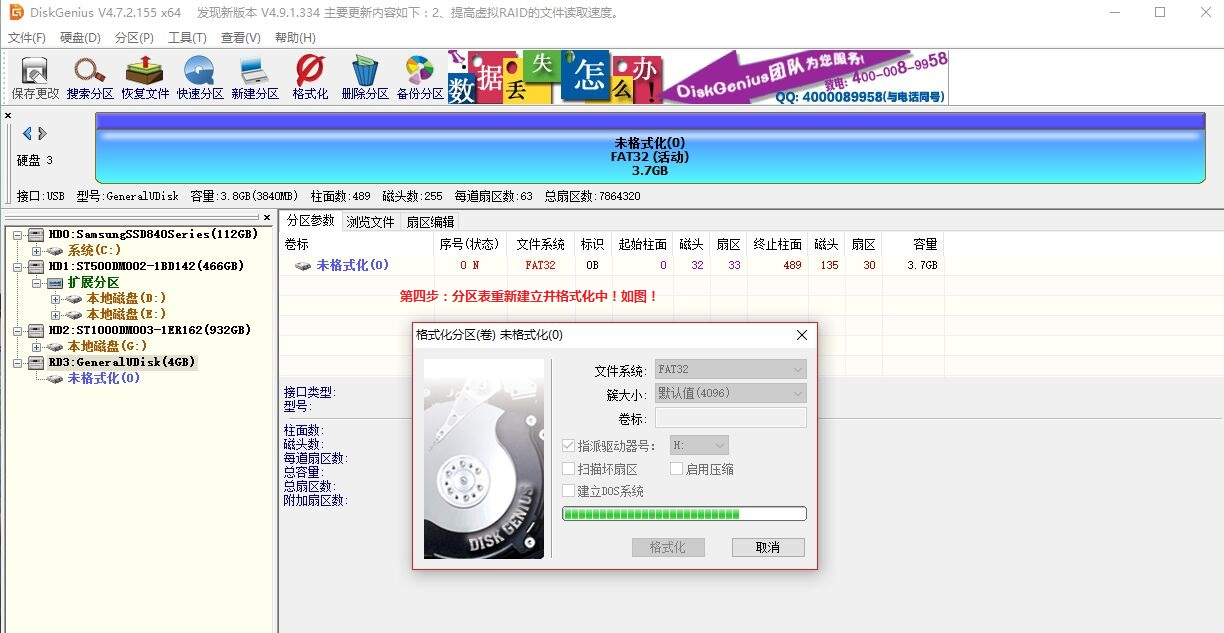Select 系统(C:) in the disk tree
This screenshot has height=633, width=1224.
[x=94, y=250]
